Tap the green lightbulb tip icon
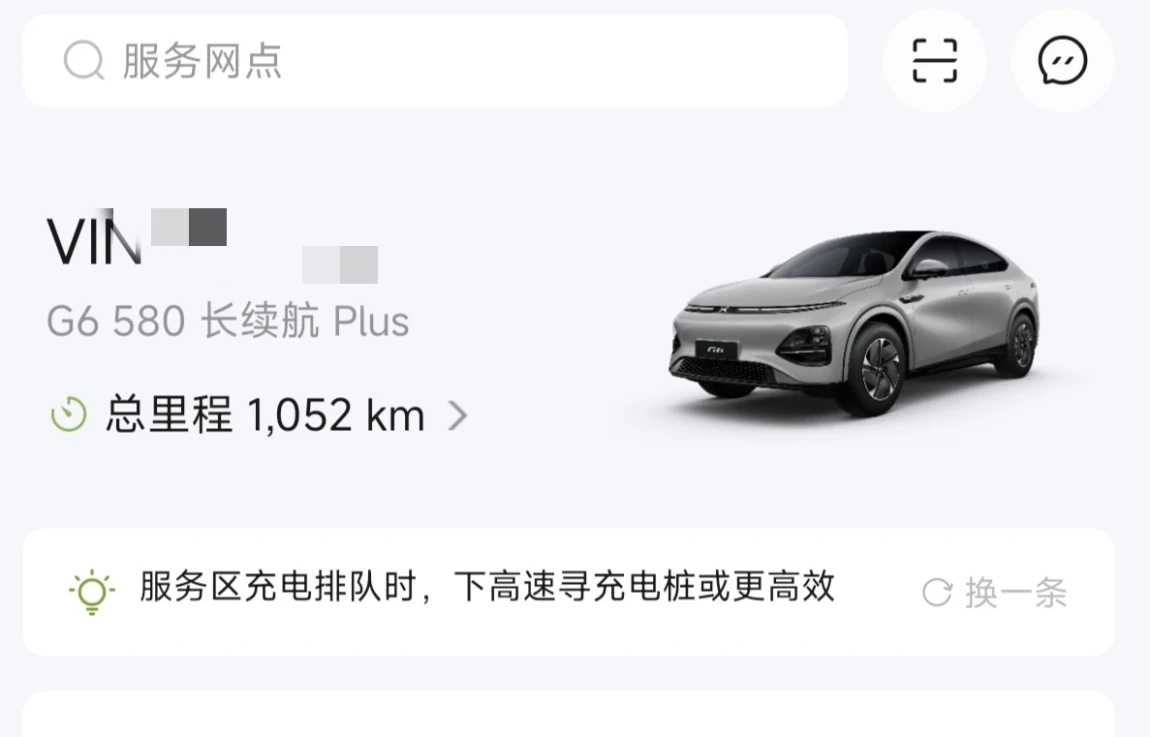The image size is (1150, 737). pos(92,592)
